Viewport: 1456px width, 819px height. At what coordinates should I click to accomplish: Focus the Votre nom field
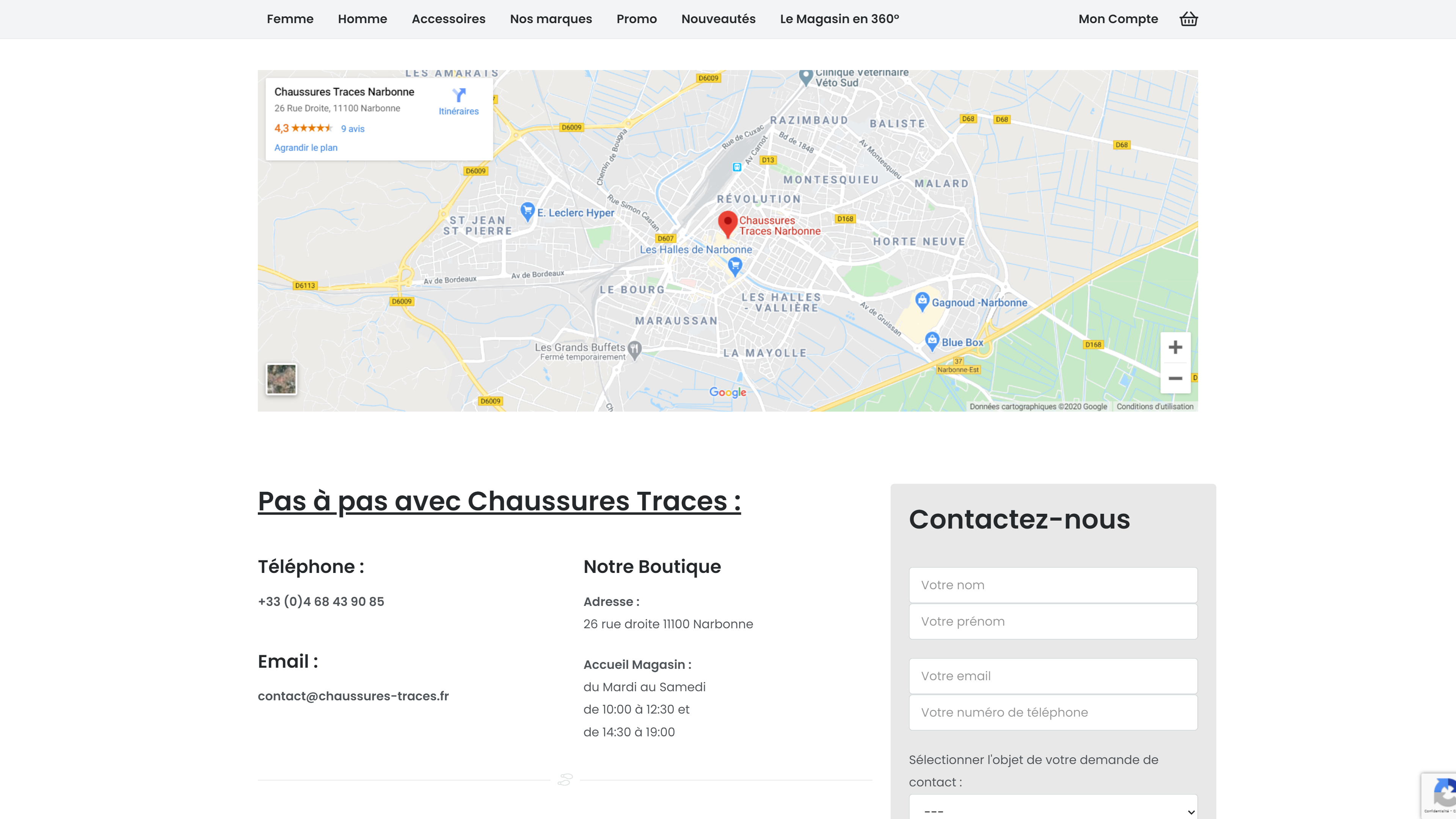click(1053, 585)
